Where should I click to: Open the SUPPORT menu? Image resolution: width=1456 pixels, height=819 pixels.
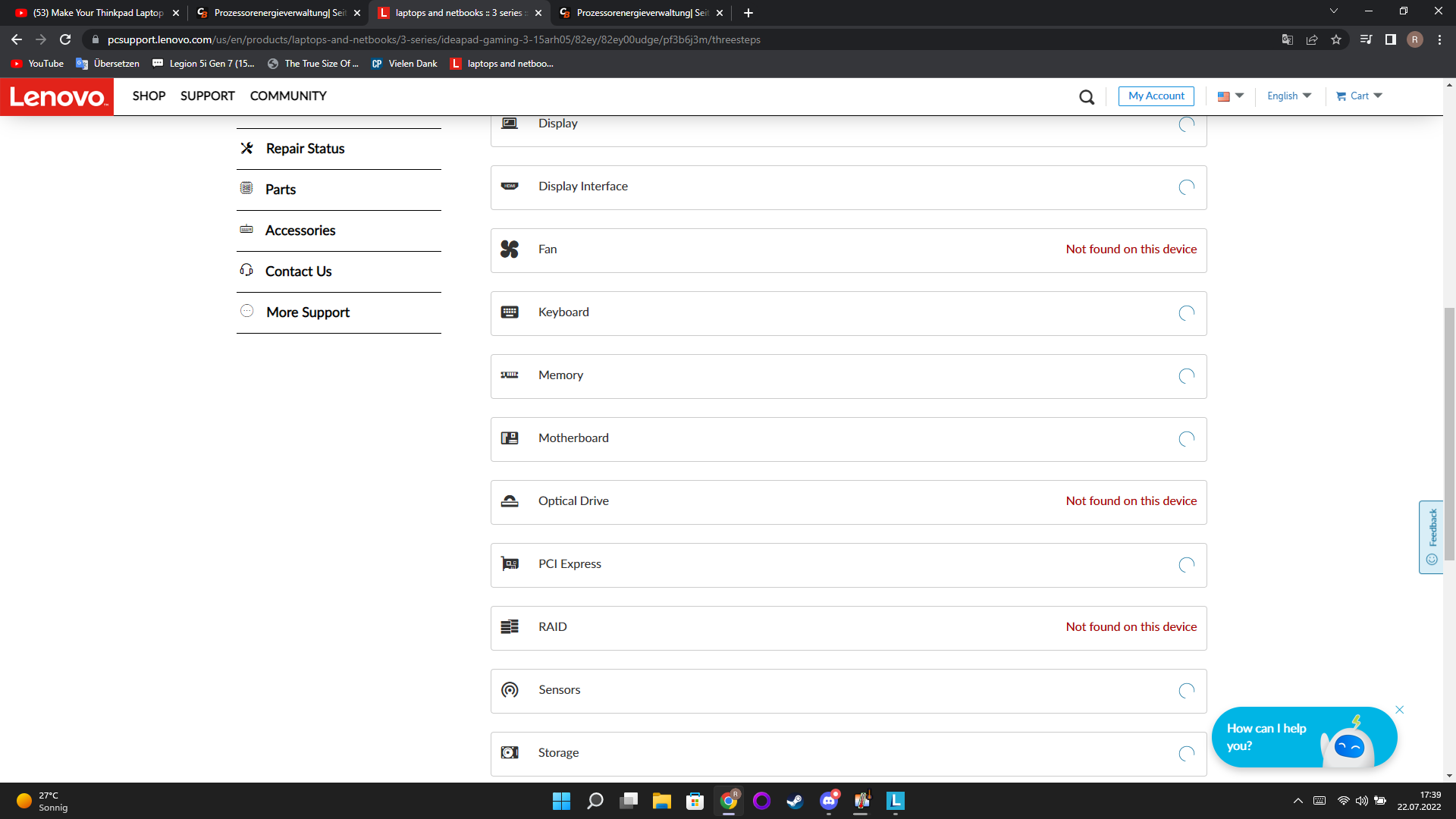click(x=207, y=96)
